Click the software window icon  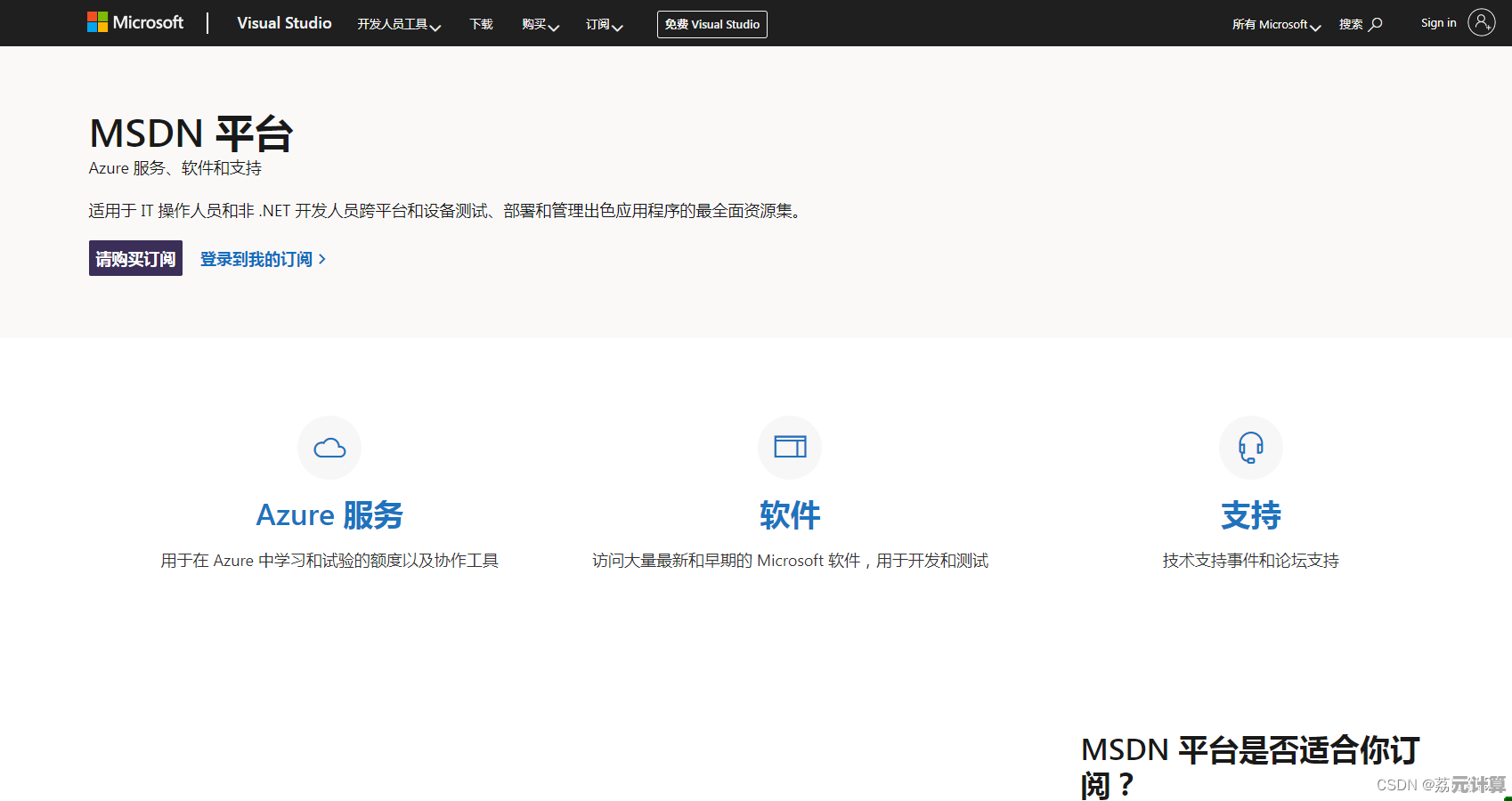click(790, 447)
